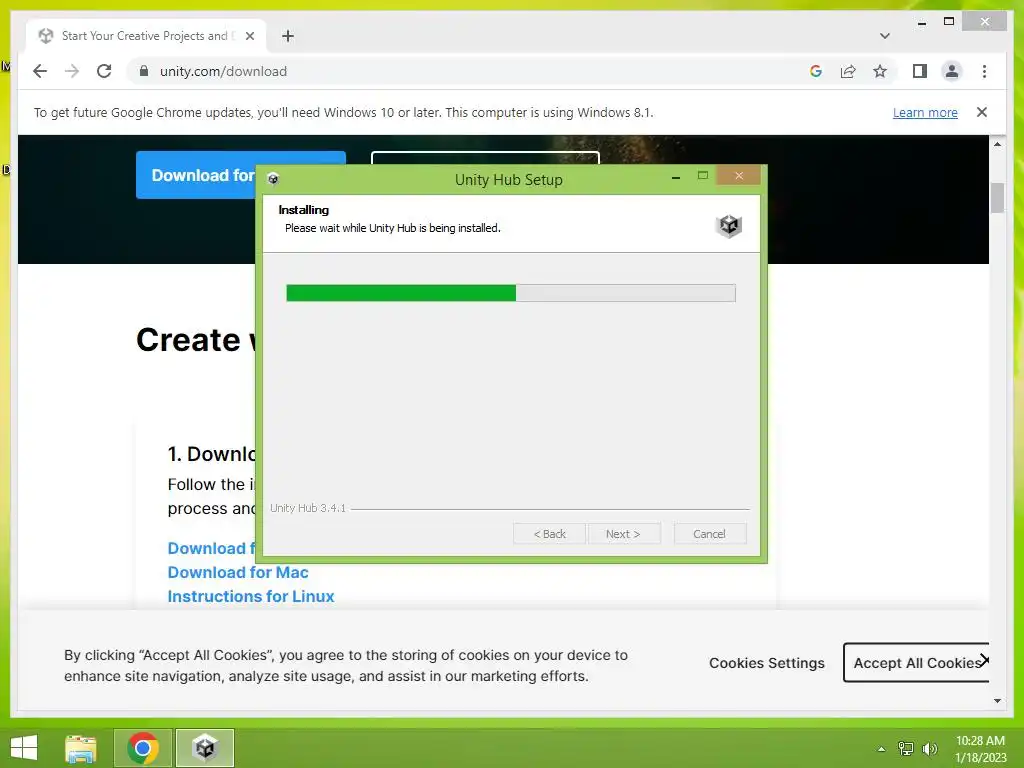Minimize the Chrome window
Screen dimensions: 1024x768
coord(921,22)
